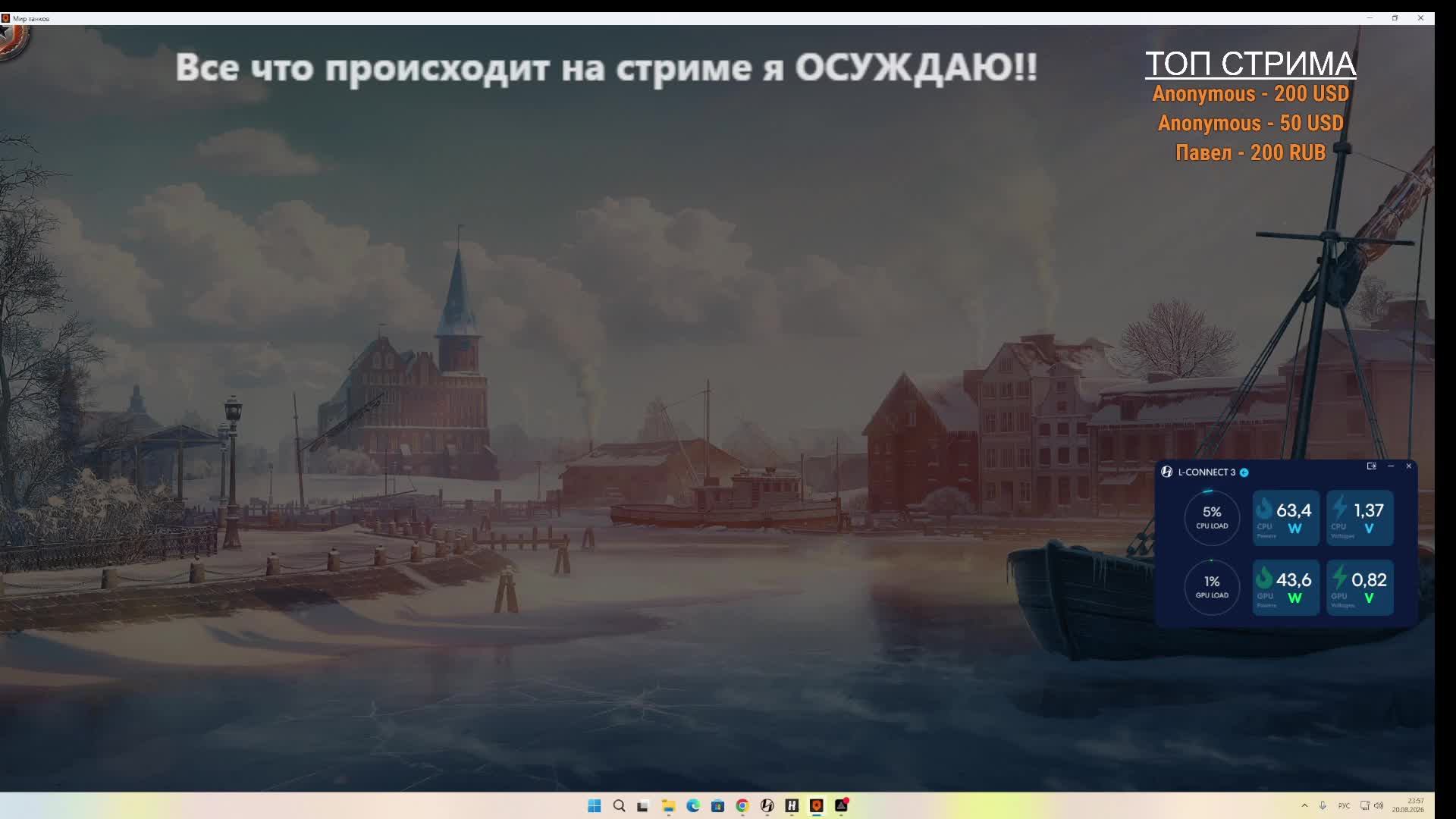Switch to L-Connect app in the taskbar
The width and height of the screenshot is (1456, 819).
[767, 805]
